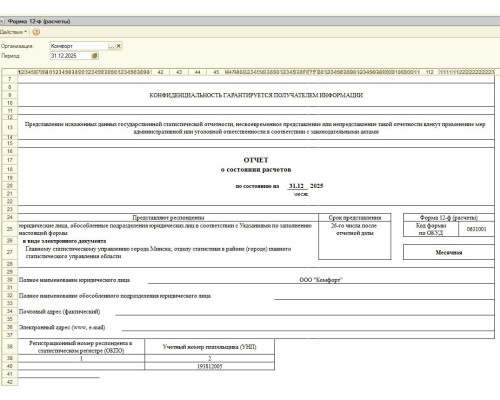Click text about Главному статистическому управлению Минска
The height and width of the screenshot is (400, 500).
point(158,252)
